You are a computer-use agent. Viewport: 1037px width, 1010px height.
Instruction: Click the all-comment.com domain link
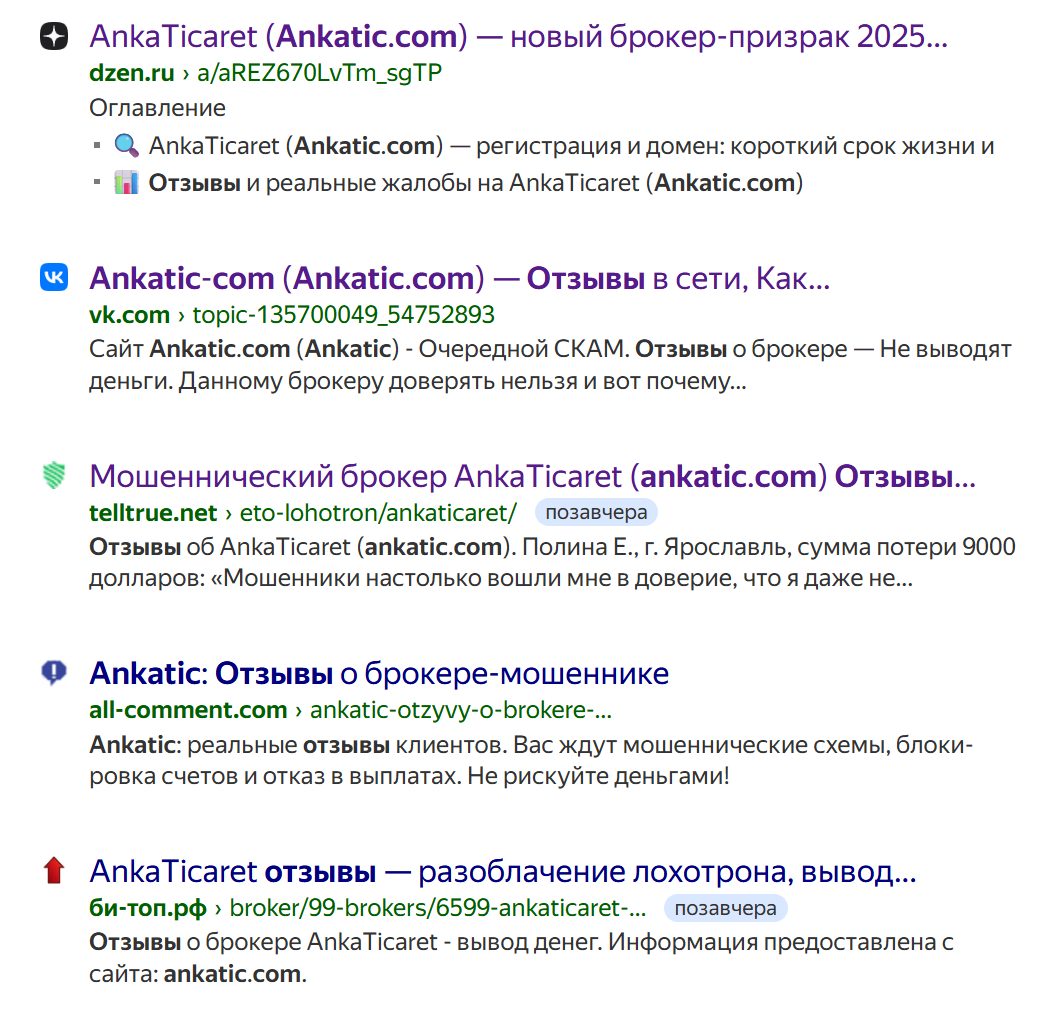(188, 710)
